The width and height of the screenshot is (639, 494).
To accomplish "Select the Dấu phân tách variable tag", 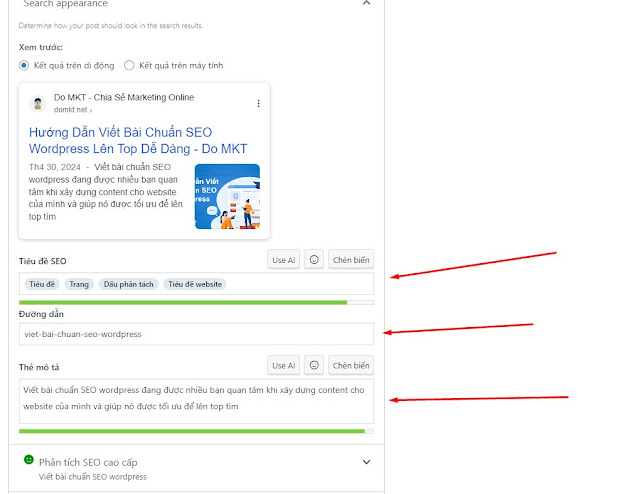I will [x=128, y=284].
